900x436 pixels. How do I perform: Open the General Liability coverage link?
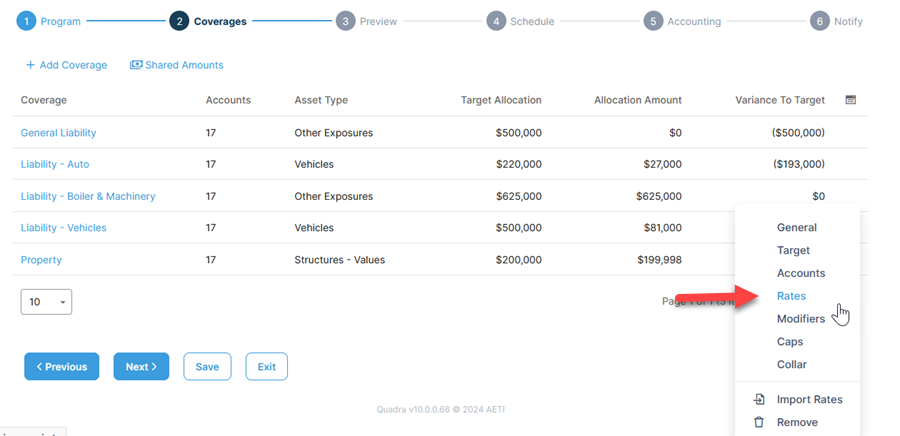click(x=58, y=132)
